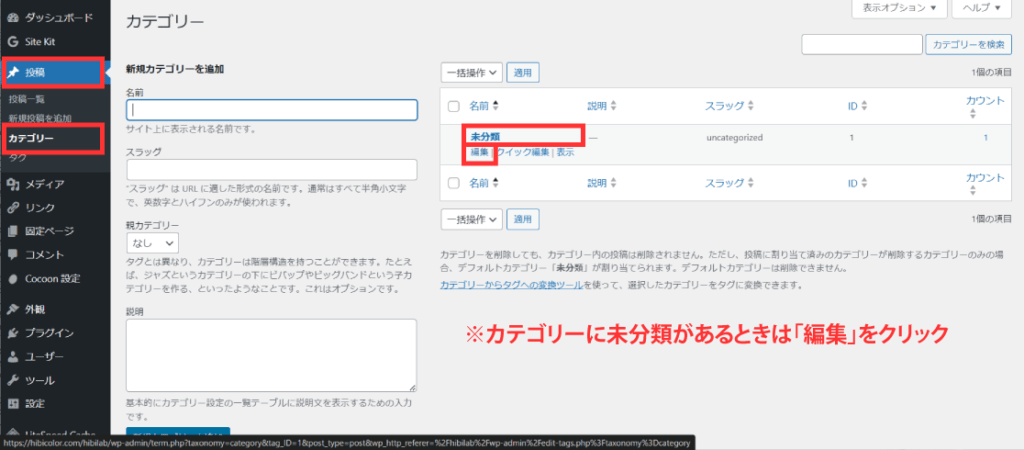Screen dimensions: 1024x450
Task: Click the カテゴリーを検索 search button
Action: [x=968, y=45]
